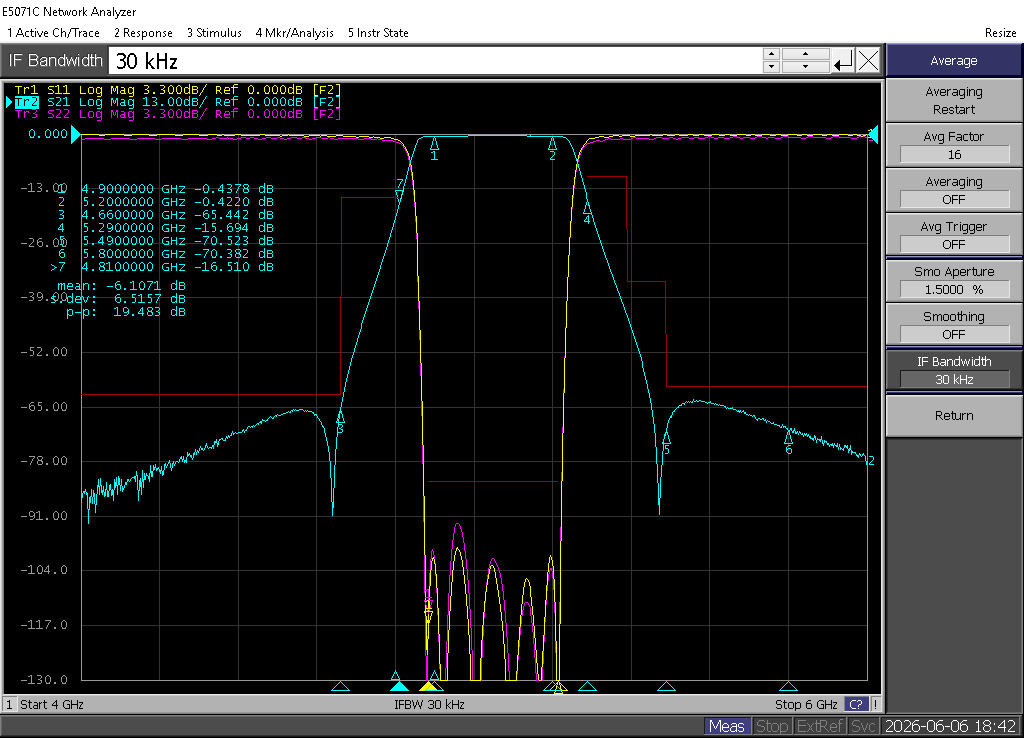Click the ExtRef status indicator
Viewport: 1024px width, 738px height.
point(820,726)
